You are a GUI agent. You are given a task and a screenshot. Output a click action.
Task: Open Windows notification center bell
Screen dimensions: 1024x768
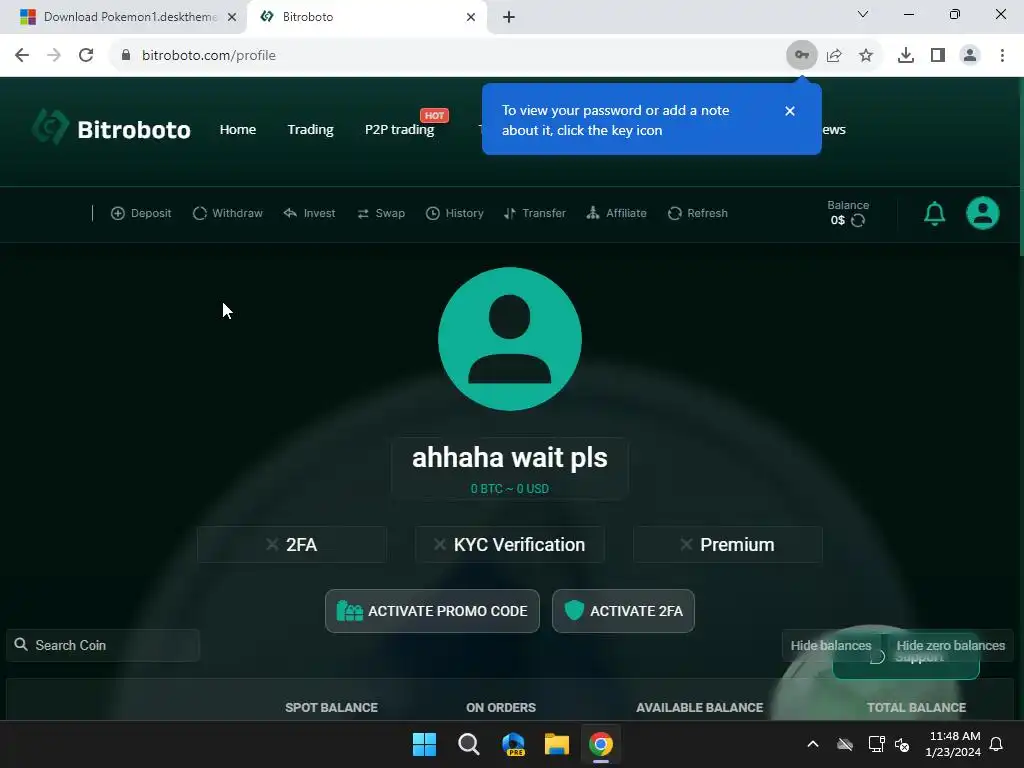pyautogui.click(x=997, y=744)
